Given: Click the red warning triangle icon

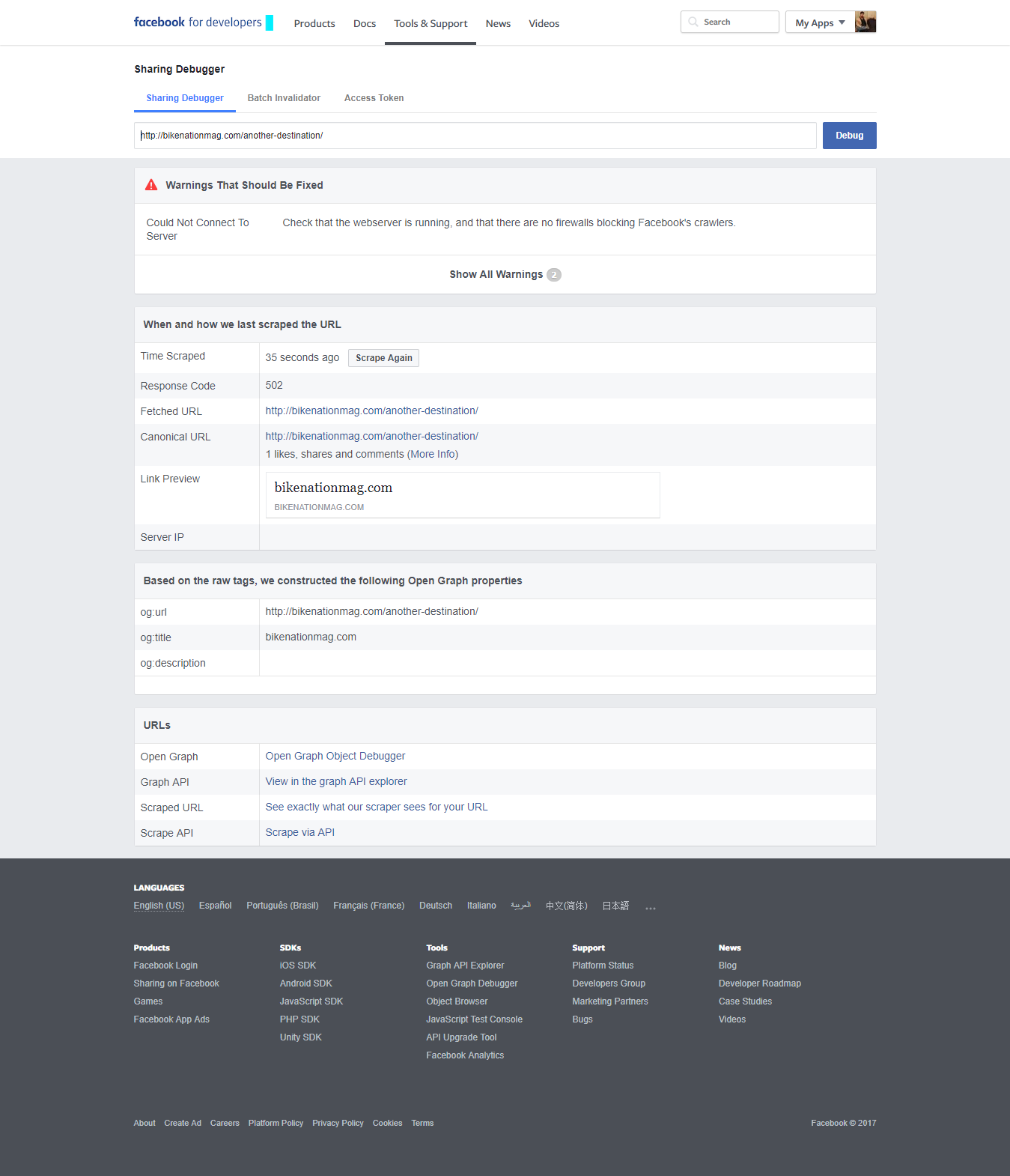Looking at the screenshot, I should [x=151, y=185].
